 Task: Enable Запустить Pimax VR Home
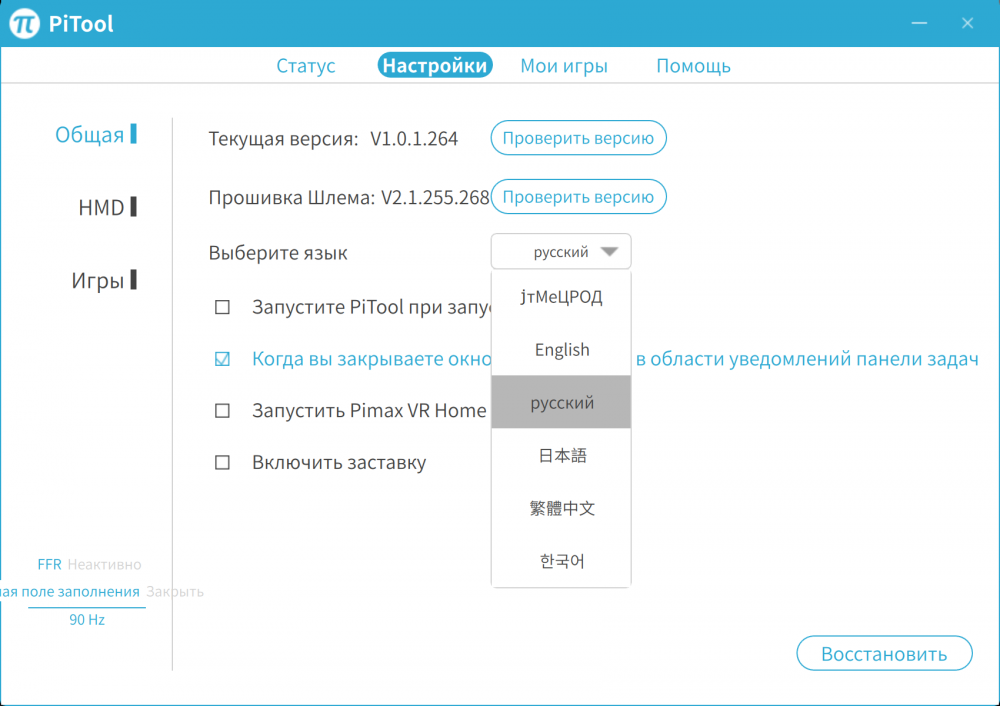click(x=222, y=410)
